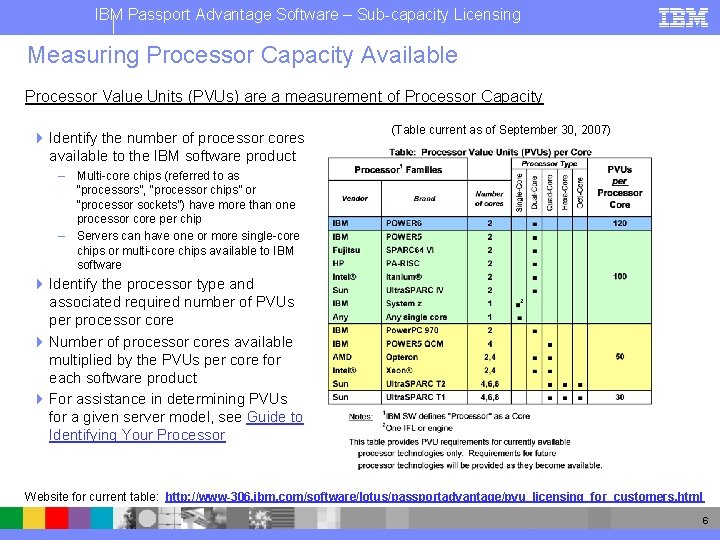Click the bullet arrow beside For assistance
This screenshot has height=540, width=720.
point(39,399)
